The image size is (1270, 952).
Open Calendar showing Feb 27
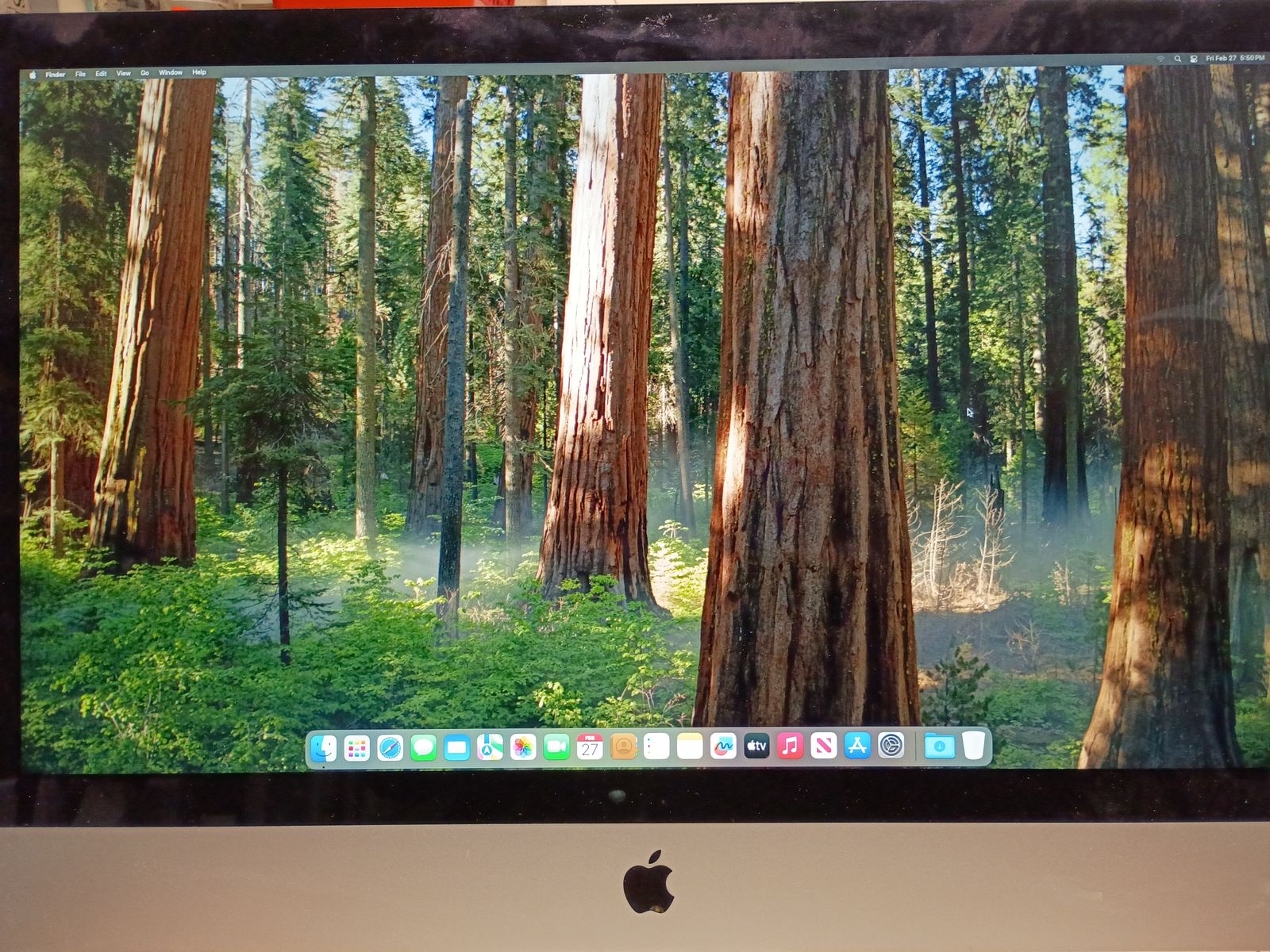click(x=589, y=747)
